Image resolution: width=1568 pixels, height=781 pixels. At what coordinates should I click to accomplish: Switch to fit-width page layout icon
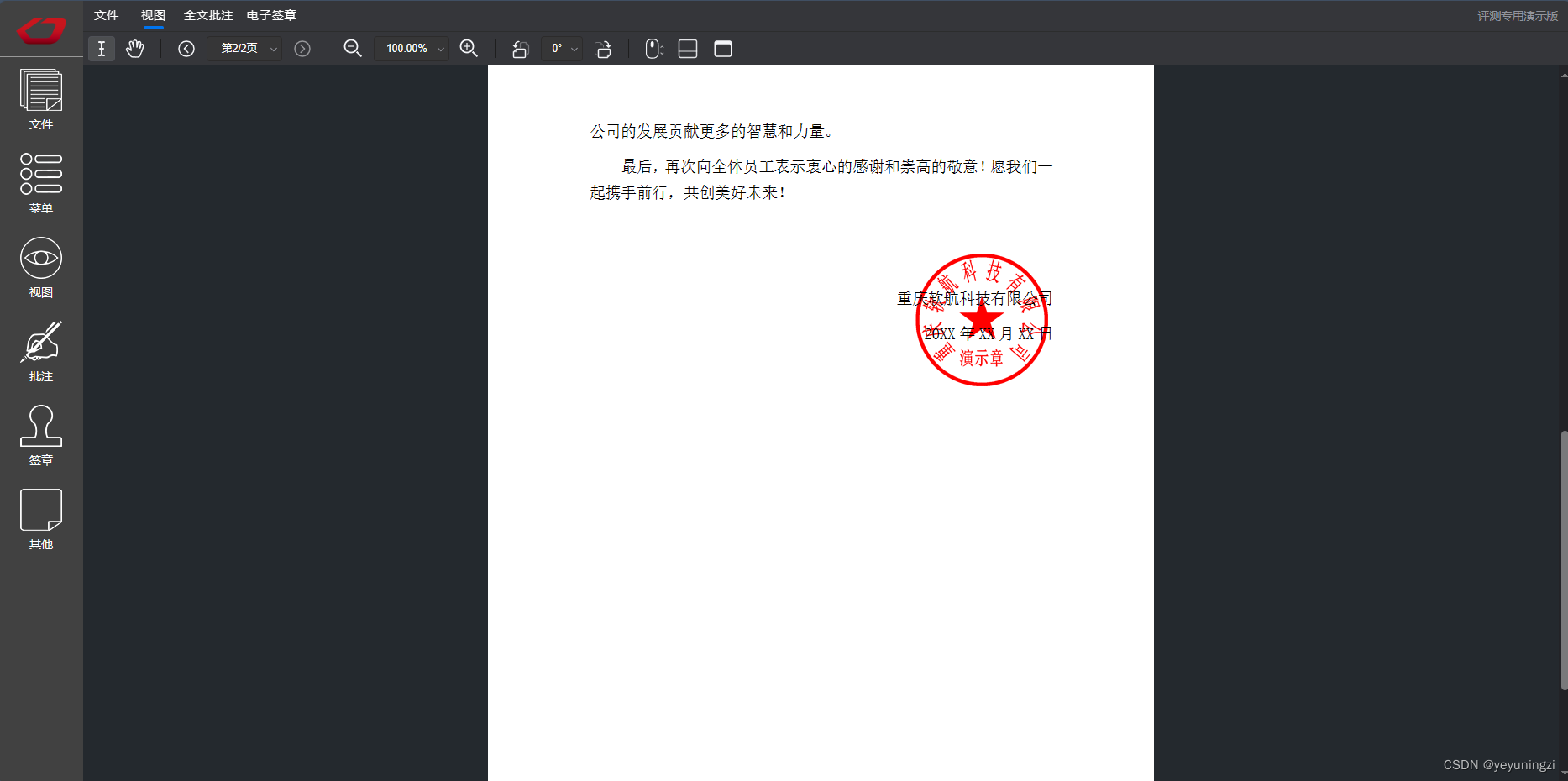688,49
